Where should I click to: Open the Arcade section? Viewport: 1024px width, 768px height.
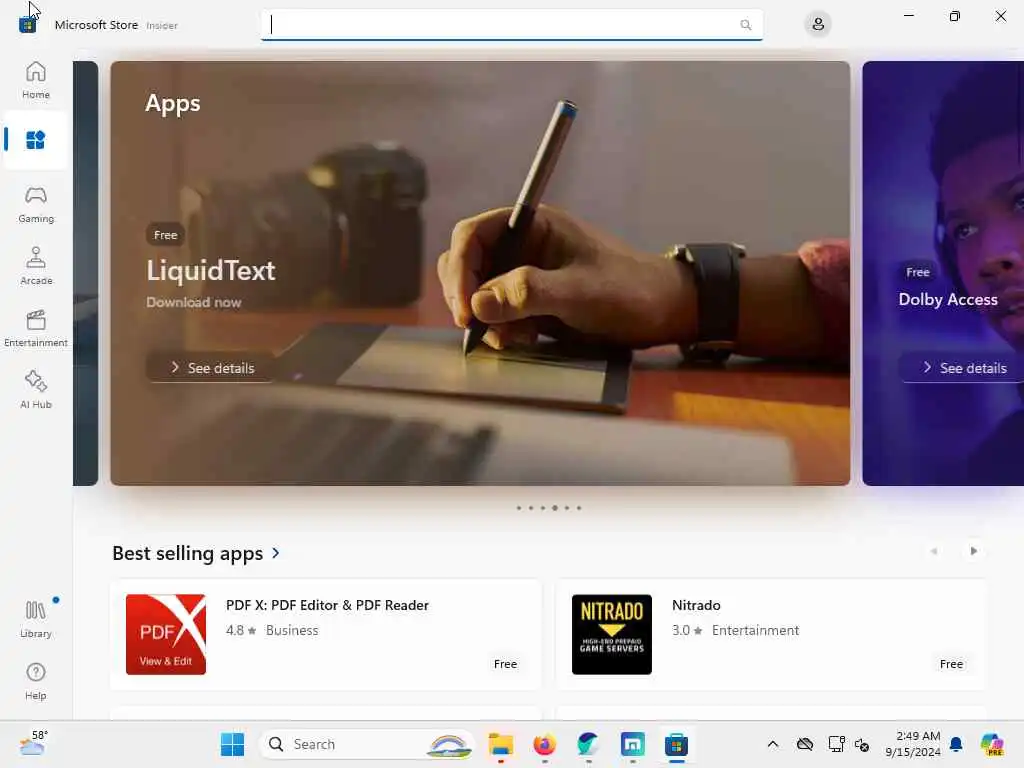pyautogui.click(x=35, y=266)
